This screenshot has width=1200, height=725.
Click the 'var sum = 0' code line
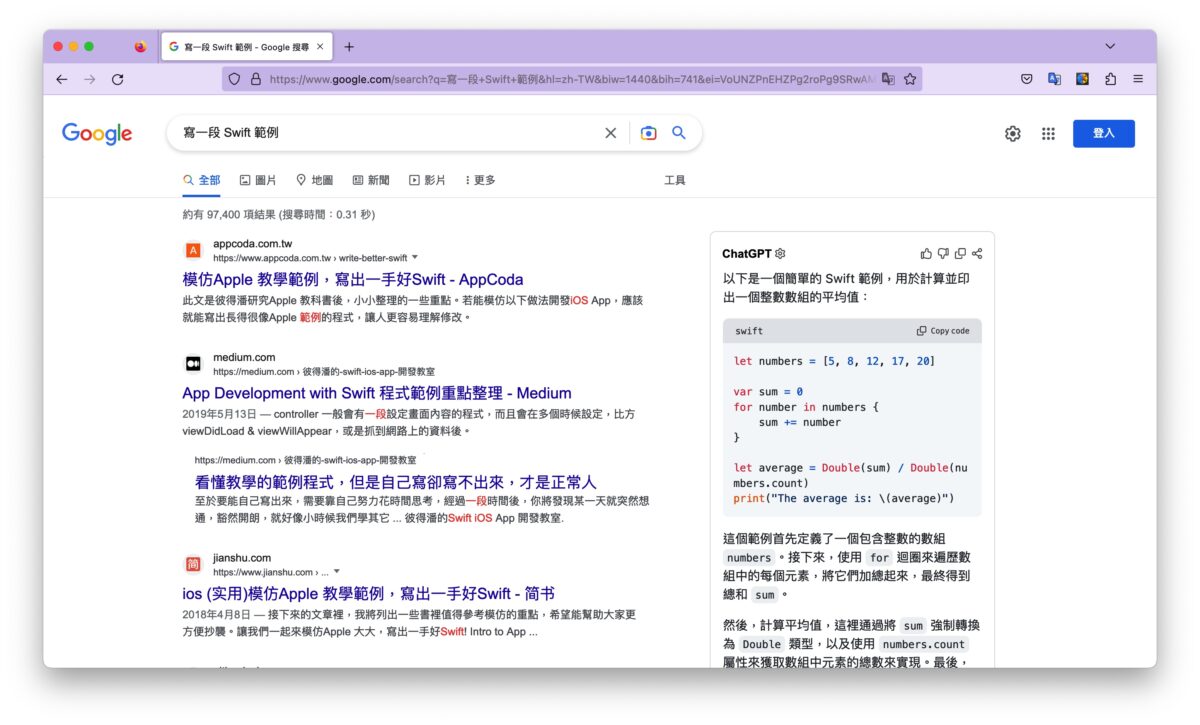(x=768, y=392)
